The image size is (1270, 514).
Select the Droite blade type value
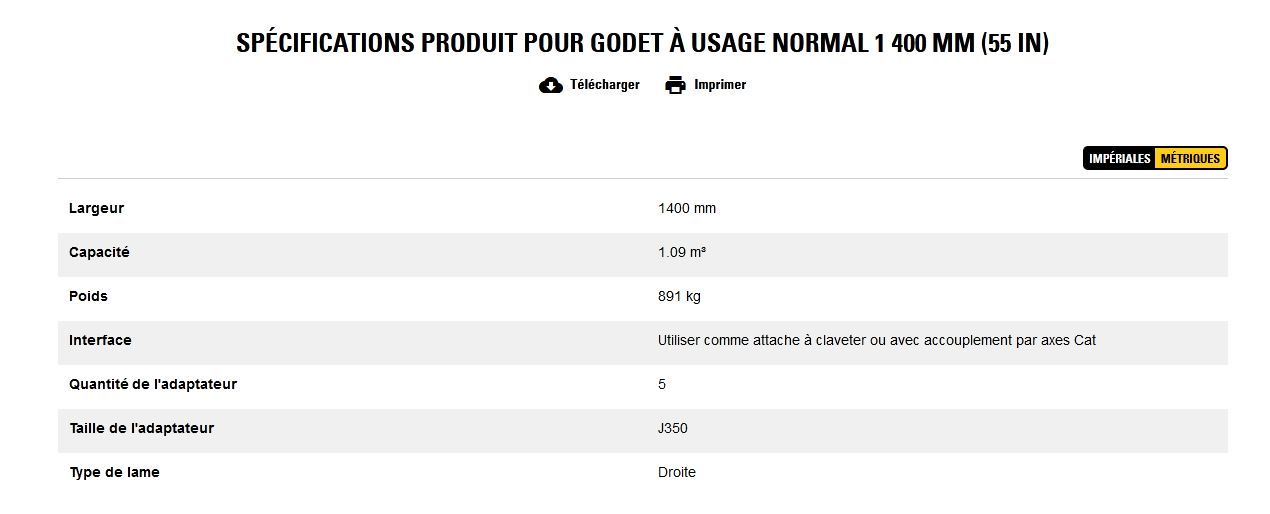(677, 473)
